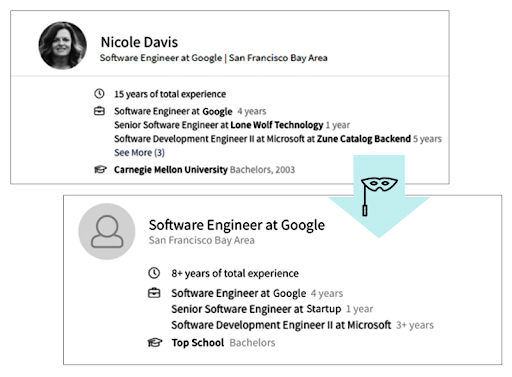This screenshot has height=377, width=512.
Task: Click graduation cap icon beside Top School
Action: [155, 342]
